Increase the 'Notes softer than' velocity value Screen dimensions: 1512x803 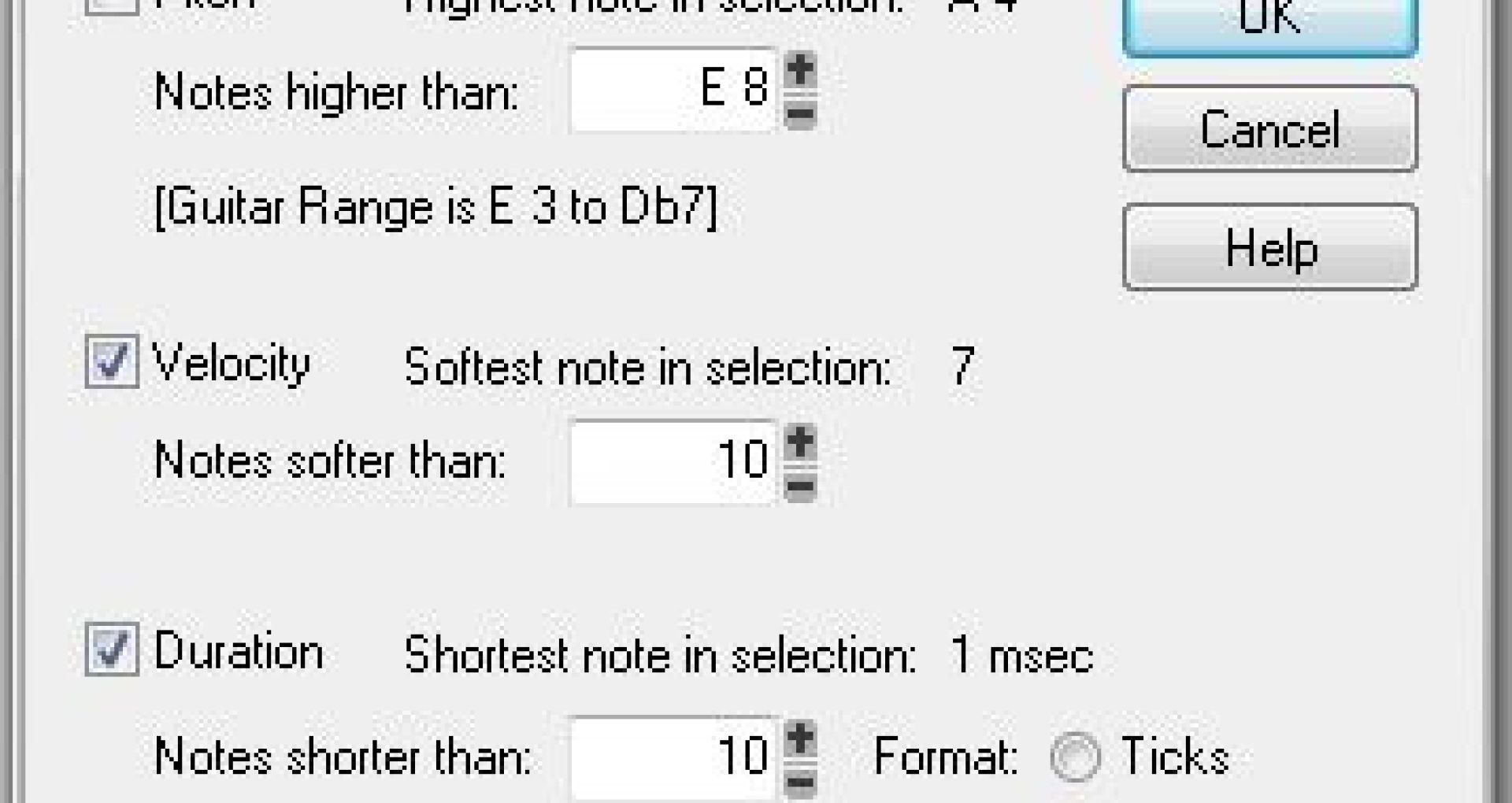click(x=801, y=442)
